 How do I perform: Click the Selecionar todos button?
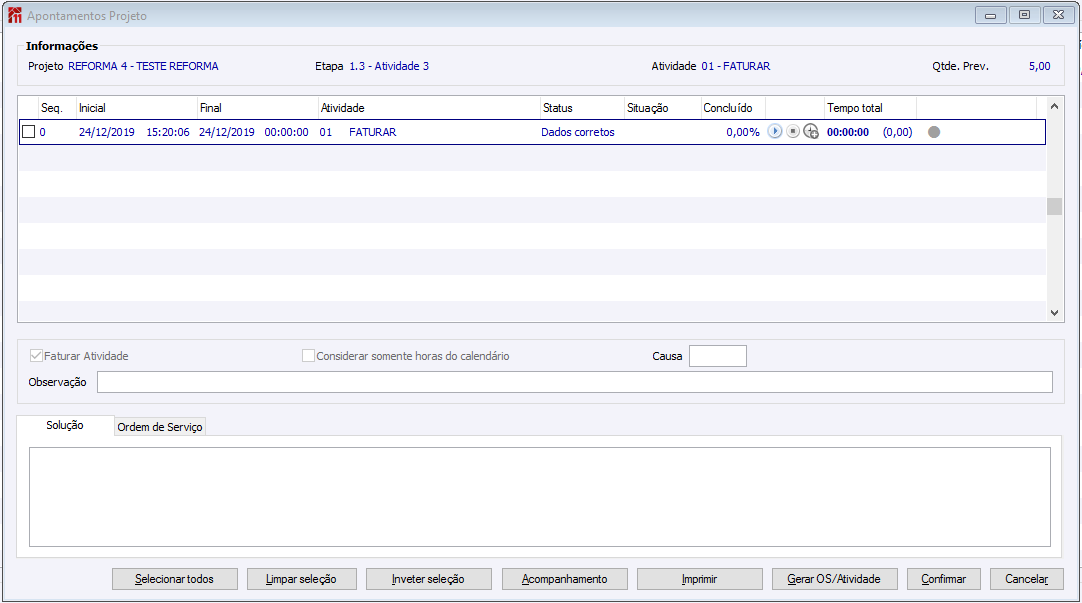point(175,579)
